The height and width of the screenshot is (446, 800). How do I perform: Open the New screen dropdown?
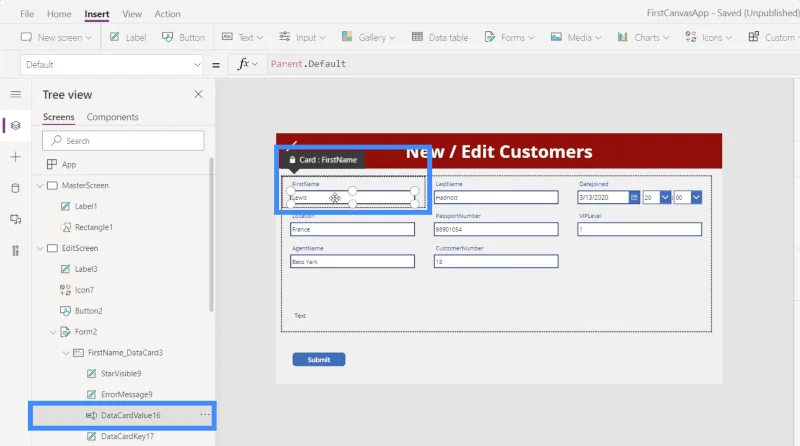pyautogui.click(x=56, y=37)
